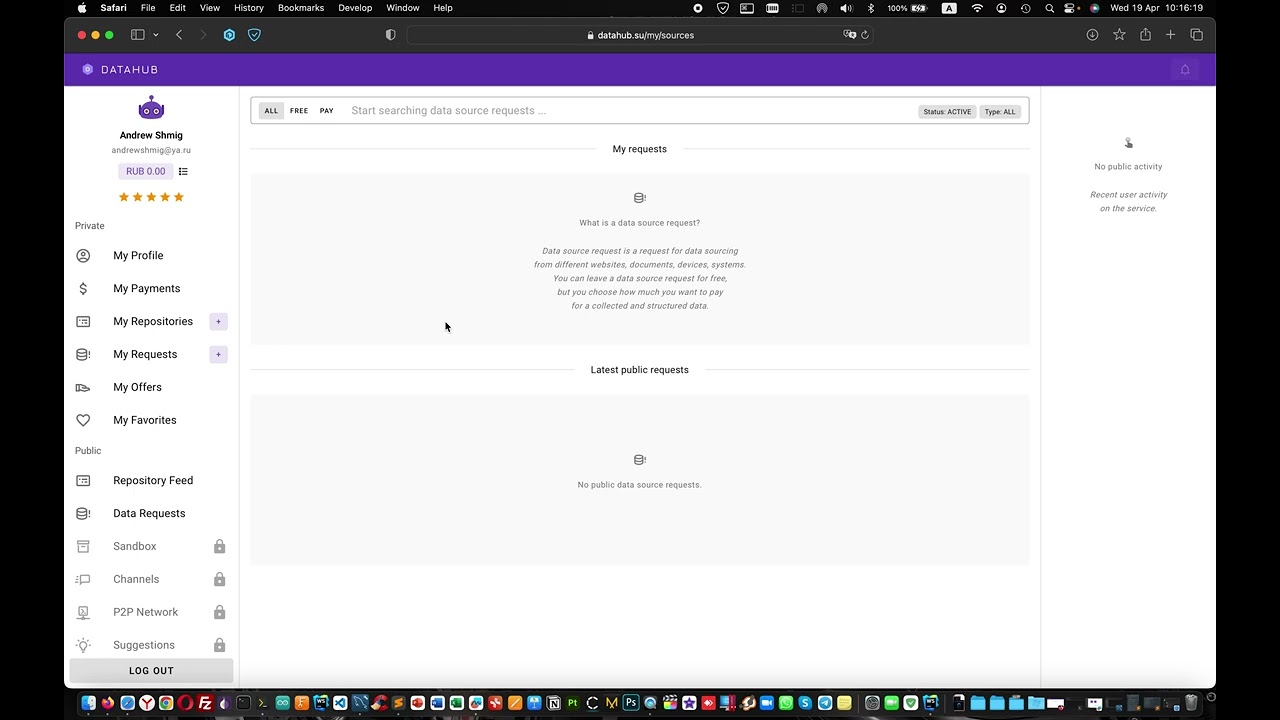Image resolution: width=1280 pixels, height=720 pixels.
Task: Add new repository with plus button
Action: point(218,321)
